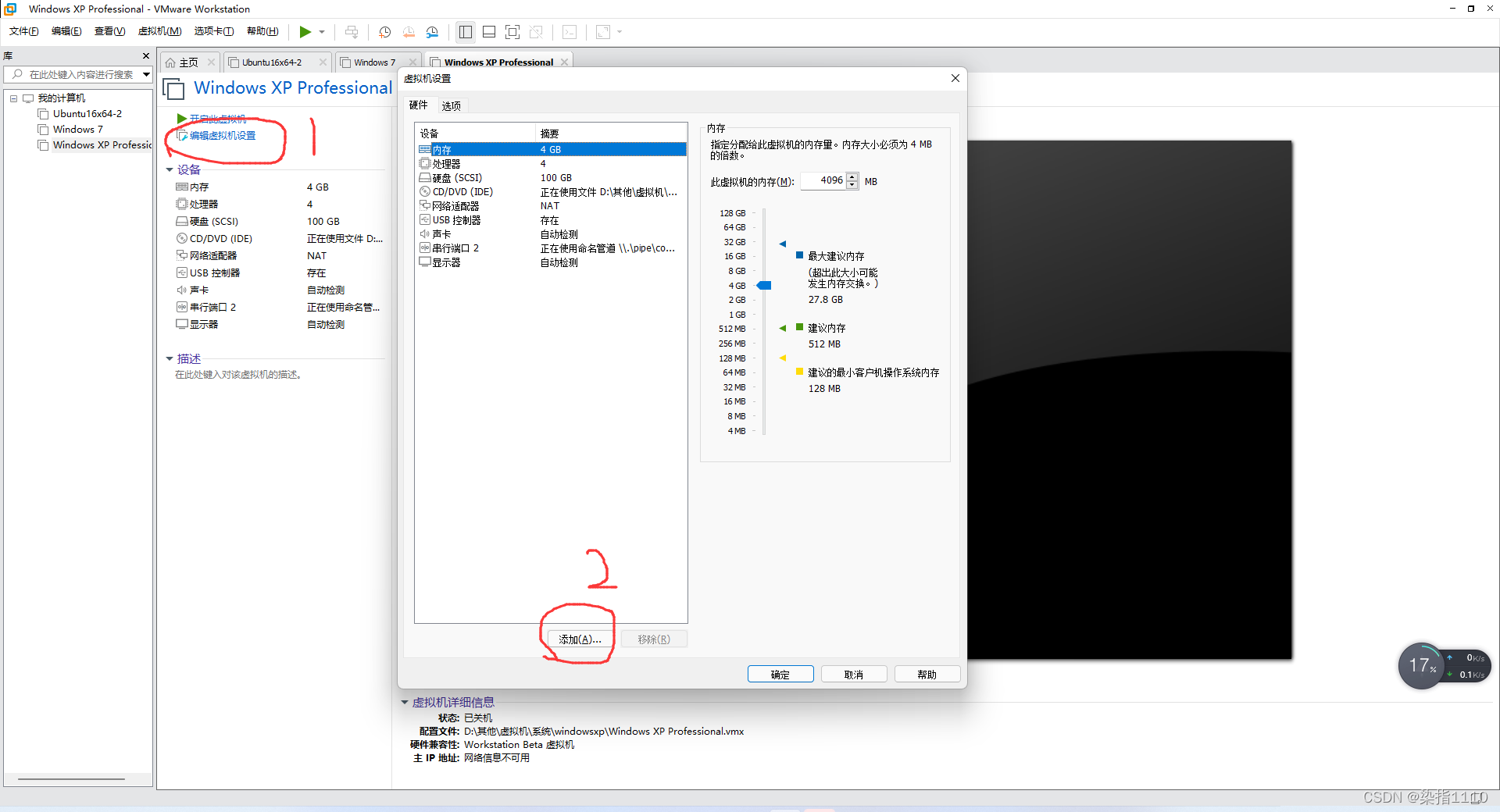Switch to 硬件 tab in settings dialog
The width and height of the screenshot is (1500, 812).
point(418,105)
